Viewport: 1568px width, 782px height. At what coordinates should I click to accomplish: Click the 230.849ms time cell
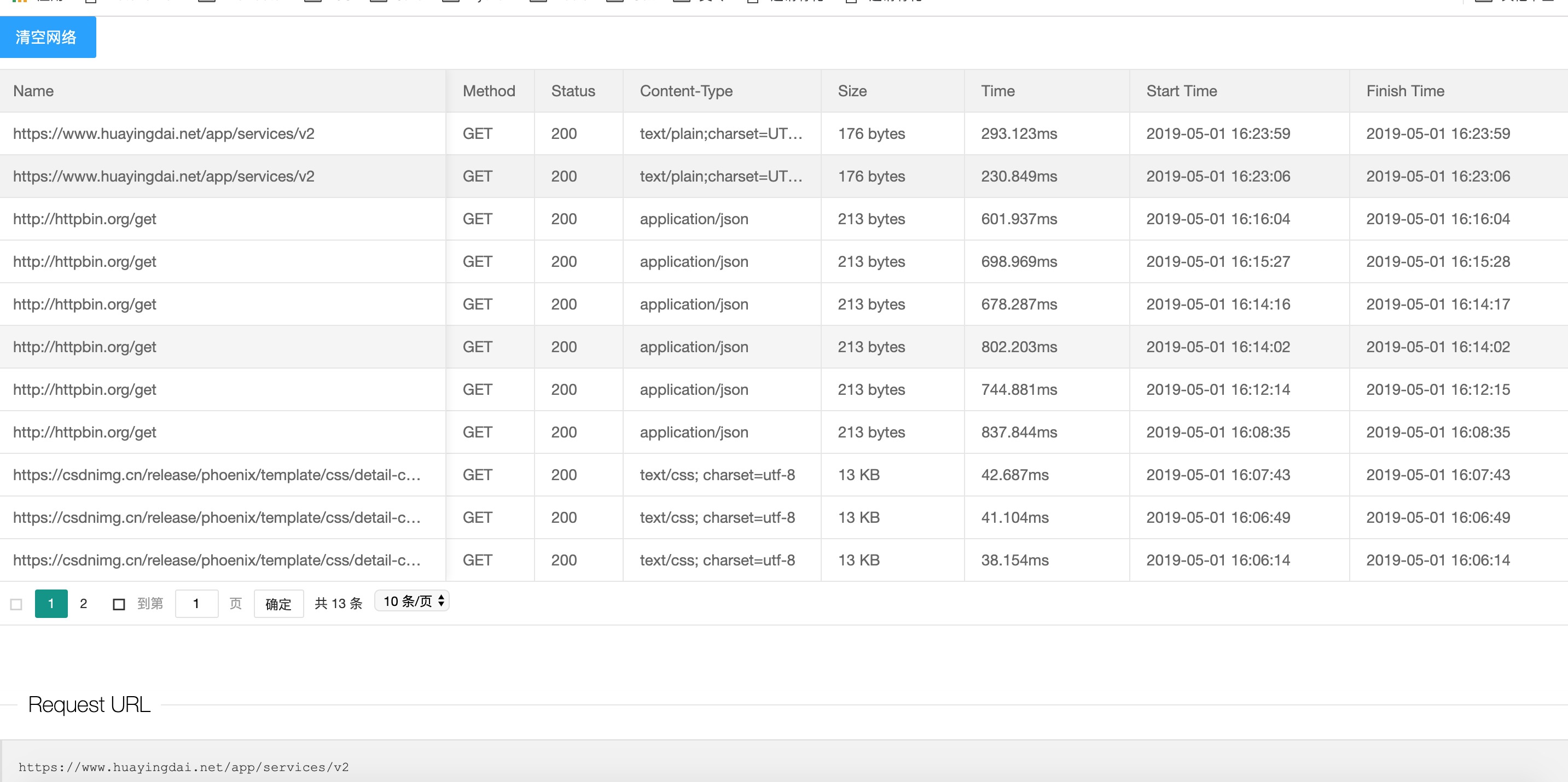click(1047, 176)
